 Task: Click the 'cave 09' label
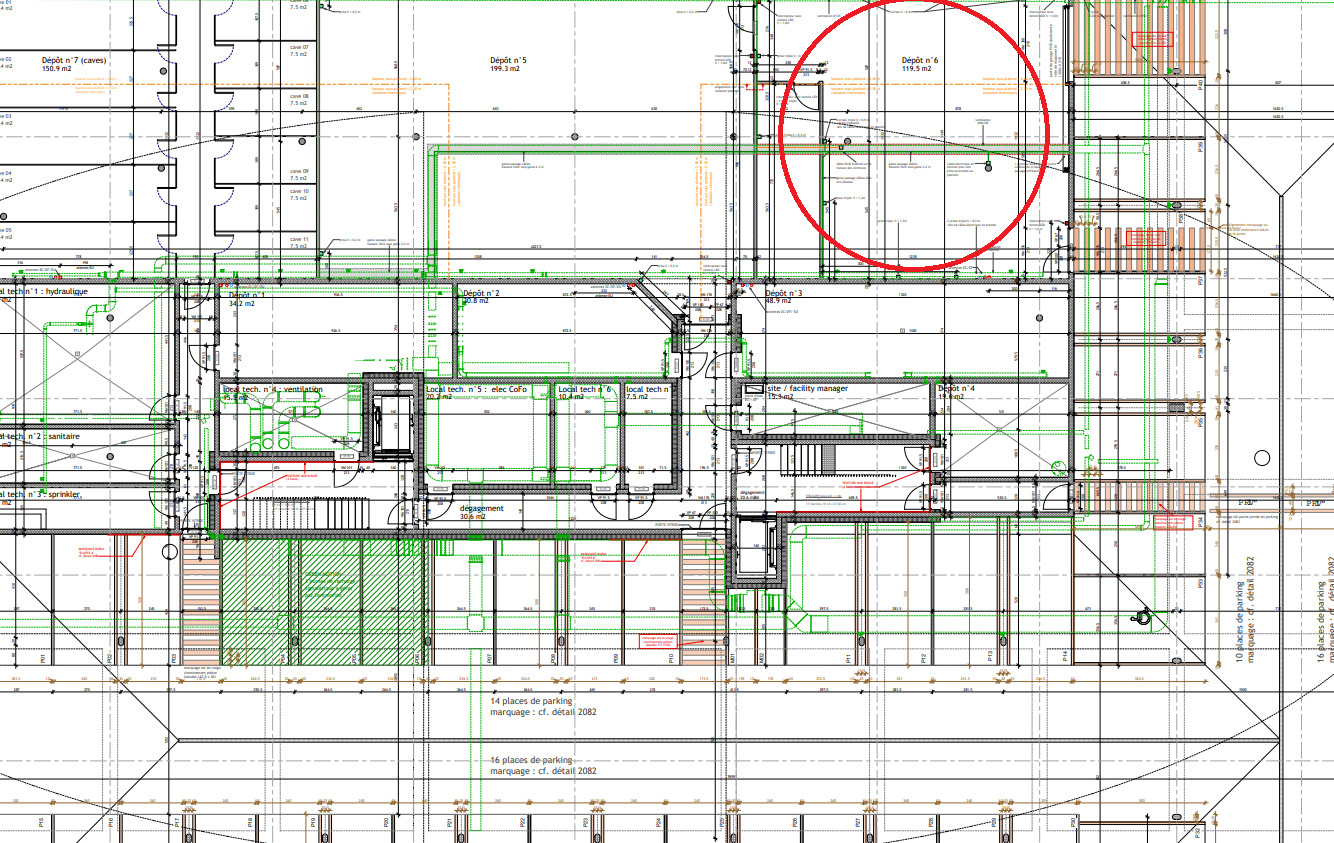point(299,171)
